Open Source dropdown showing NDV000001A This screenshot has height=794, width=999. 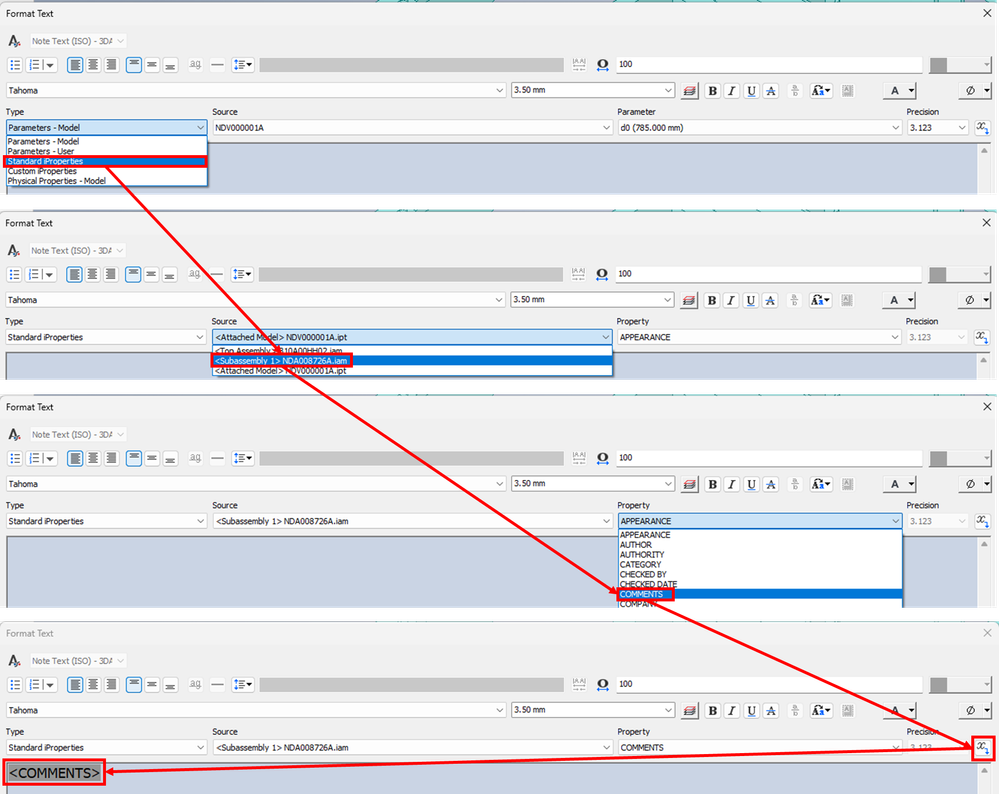(x=412, y=127)
